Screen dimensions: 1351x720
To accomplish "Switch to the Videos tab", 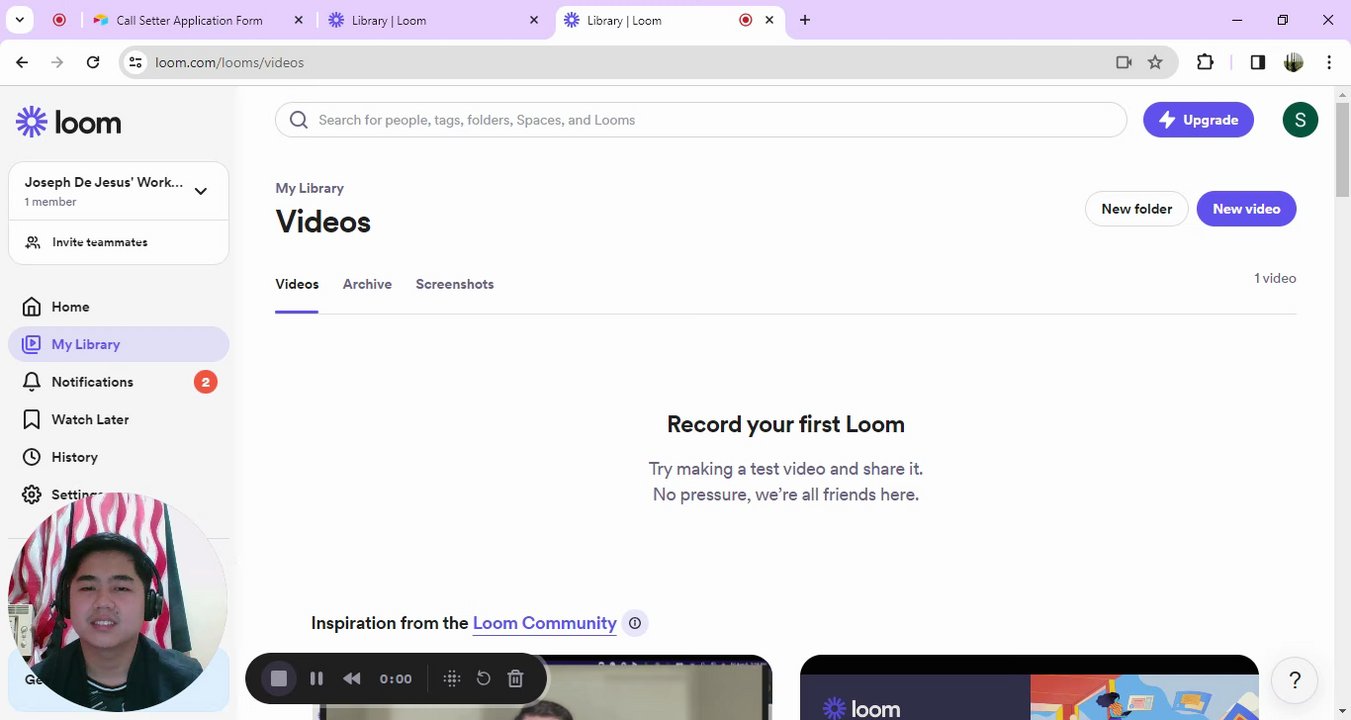I will pos(297,284).
